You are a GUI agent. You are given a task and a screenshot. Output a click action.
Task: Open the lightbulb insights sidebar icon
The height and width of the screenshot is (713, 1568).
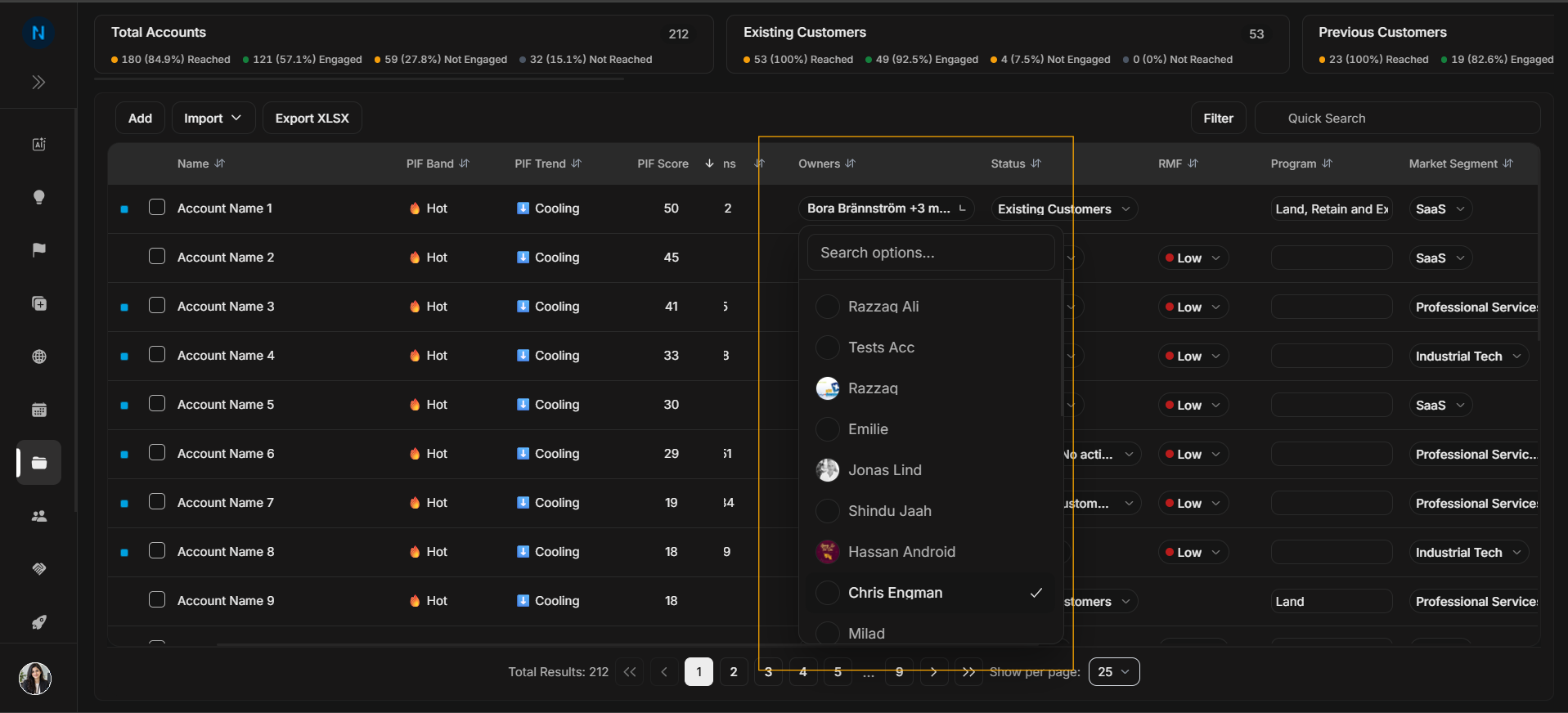pos(38,197)
